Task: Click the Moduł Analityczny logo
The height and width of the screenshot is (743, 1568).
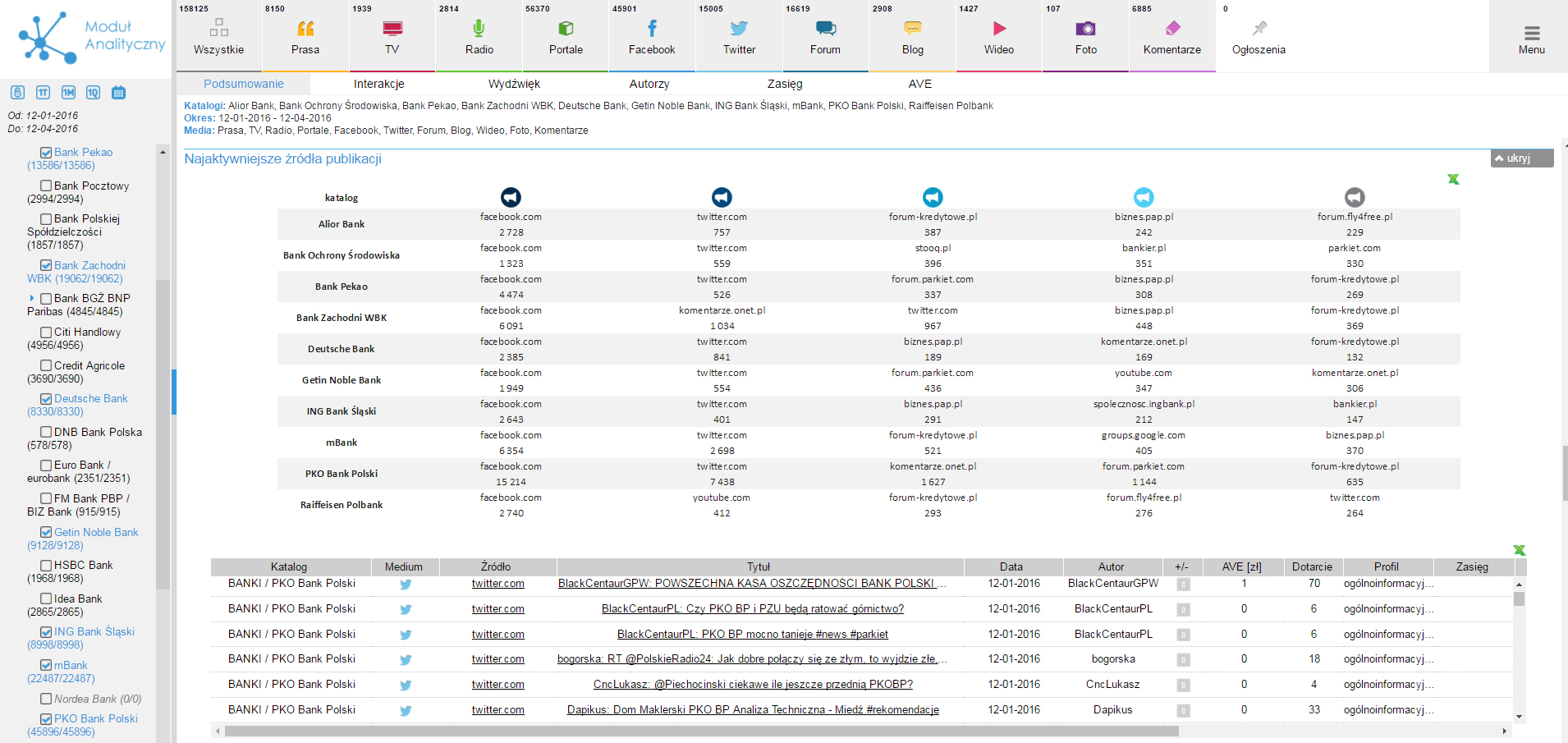Action: click(90, 37)
